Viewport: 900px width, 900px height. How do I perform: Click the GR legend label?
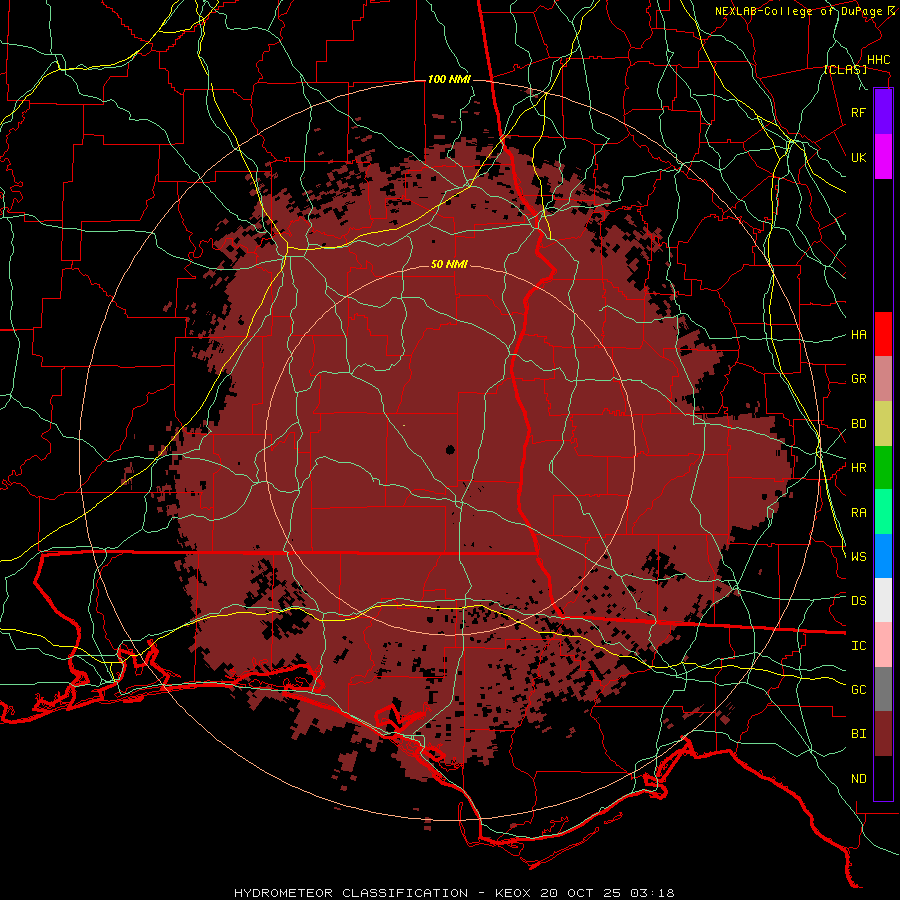coord(858,379)
